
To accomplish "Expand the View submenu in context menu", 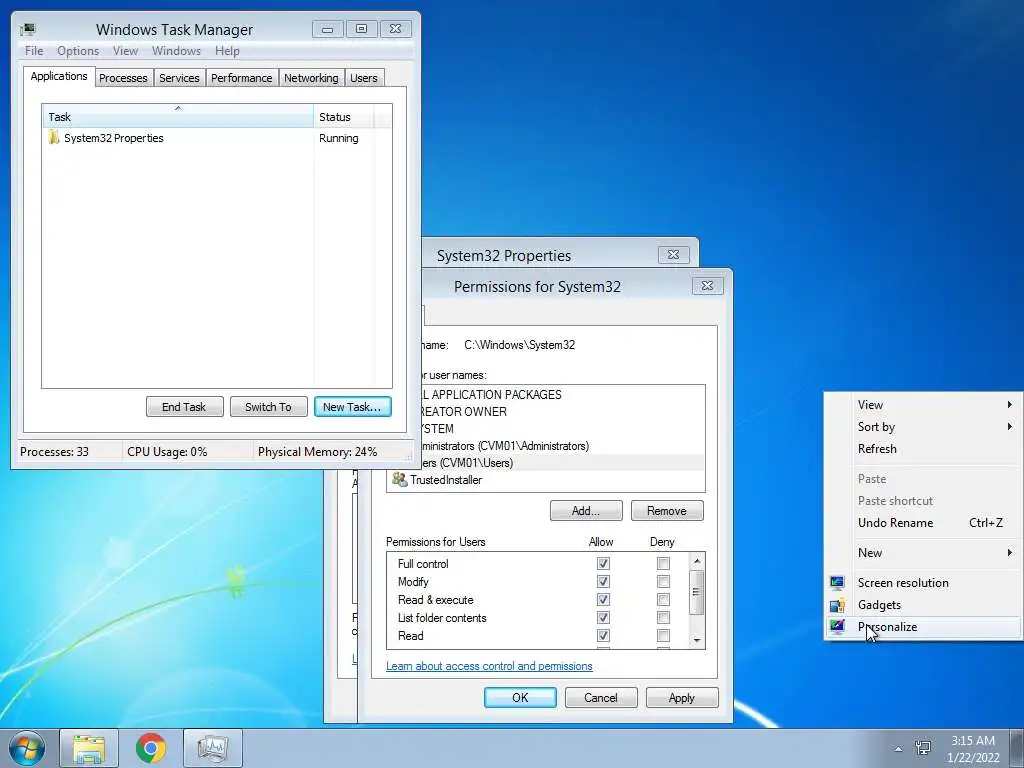I will (922, 405).
